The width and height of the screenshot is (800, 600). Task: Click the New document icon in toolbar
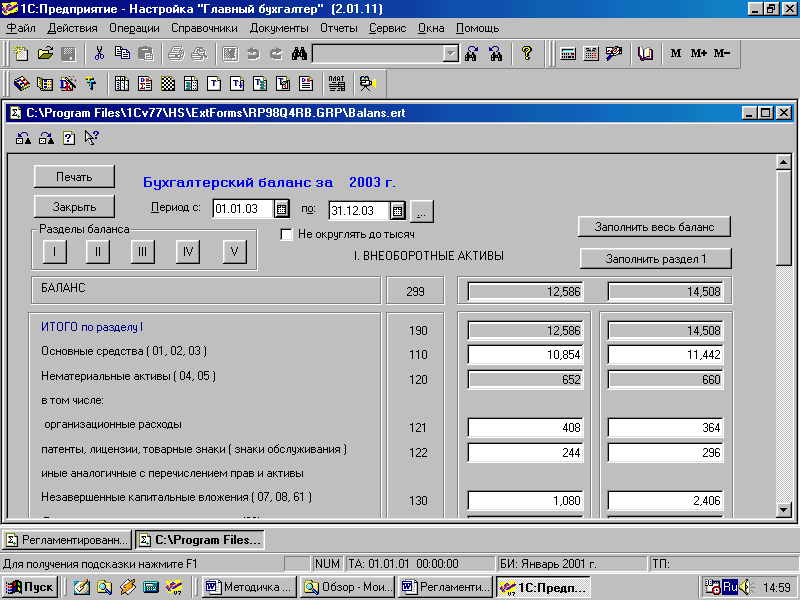pyautogui.click(x=21, y=54)
